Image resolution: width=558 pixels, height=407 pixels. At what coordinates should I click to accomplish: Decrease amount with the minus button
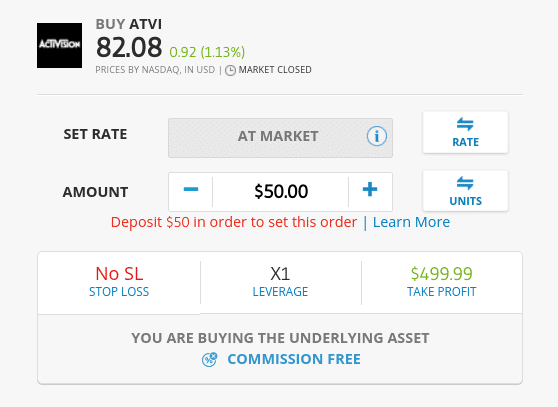(191, 190)
